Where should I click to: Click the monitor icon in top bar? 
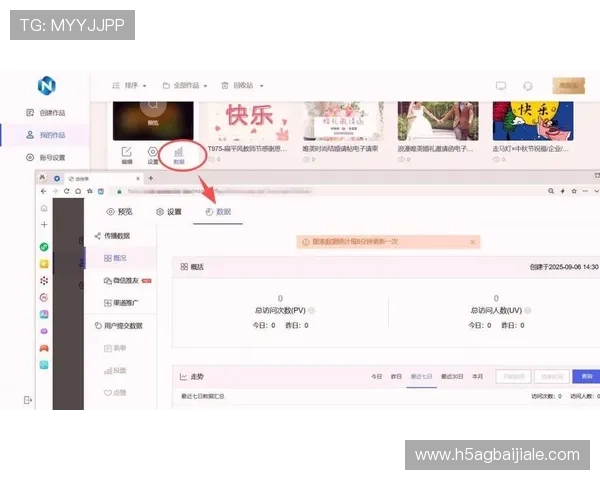pyautogui.click(x=501, y=86)
